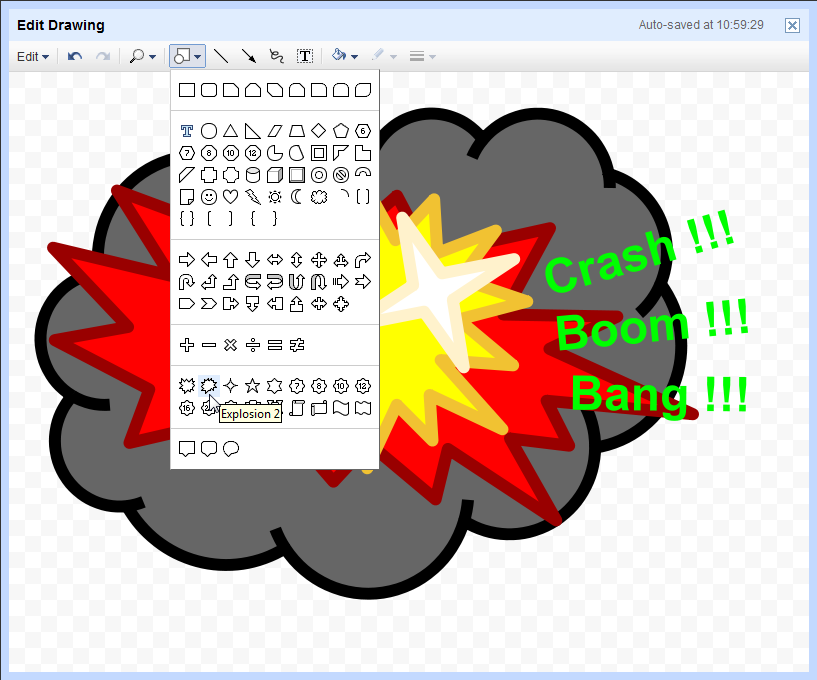Screen dimensions: 817x680
Task: Select the crescent moon shape
Action: pyautogui.click(x=296, y=197)
